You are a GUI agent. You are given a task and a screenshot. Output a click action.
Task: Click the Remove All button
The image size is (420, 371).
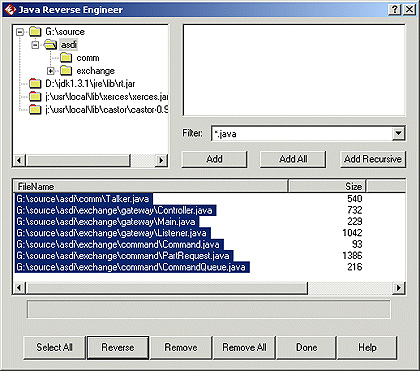coord(244,347)
